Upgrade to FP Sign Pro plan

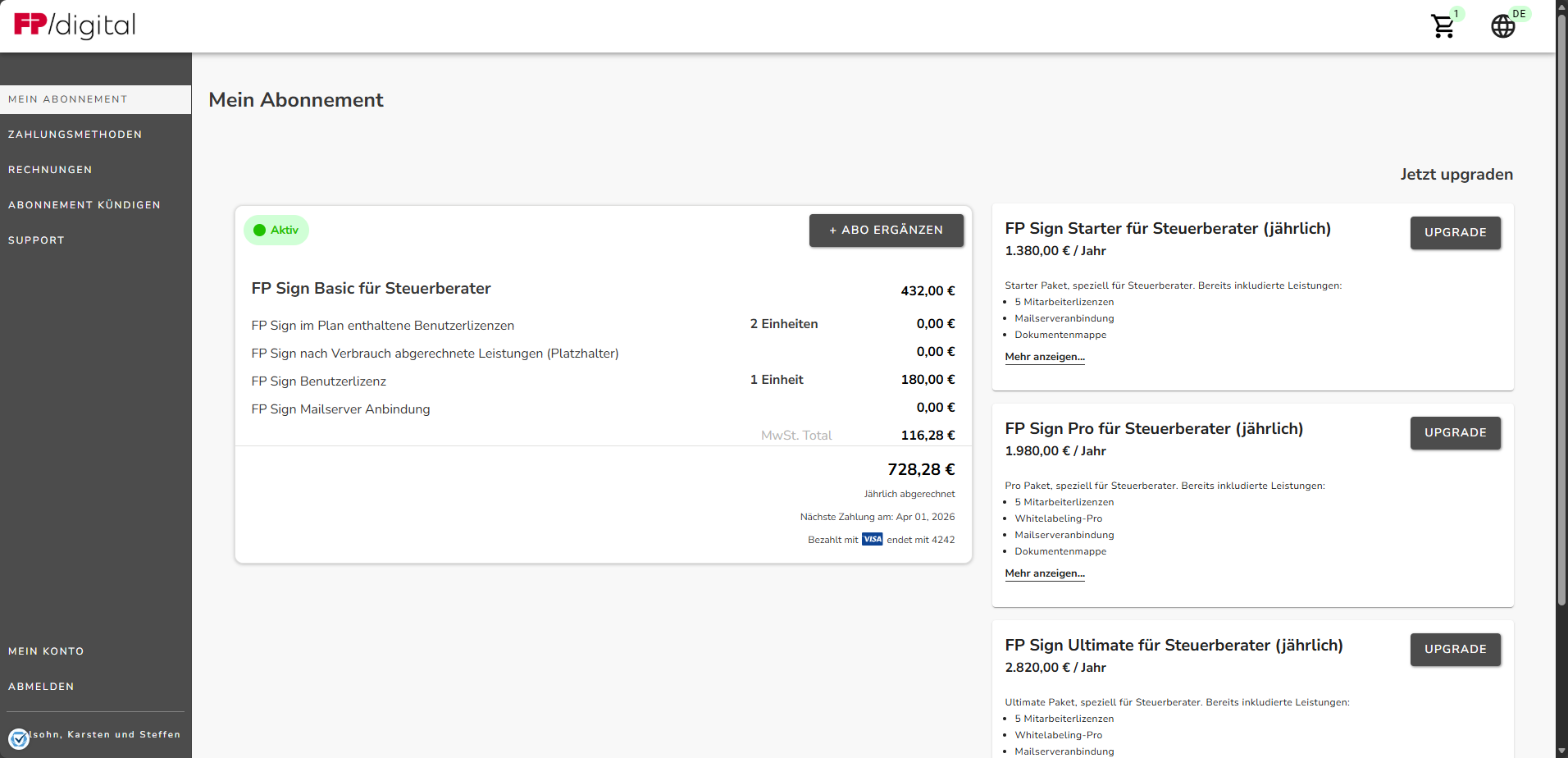click(x=1455, y=433)
